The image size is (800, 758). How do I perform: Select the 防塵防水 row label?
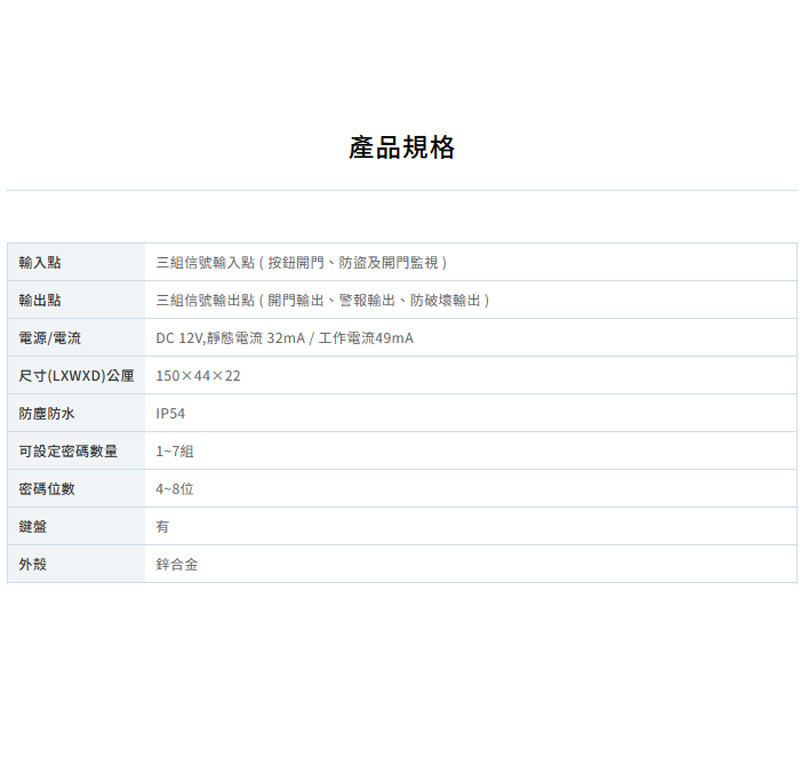47,413
